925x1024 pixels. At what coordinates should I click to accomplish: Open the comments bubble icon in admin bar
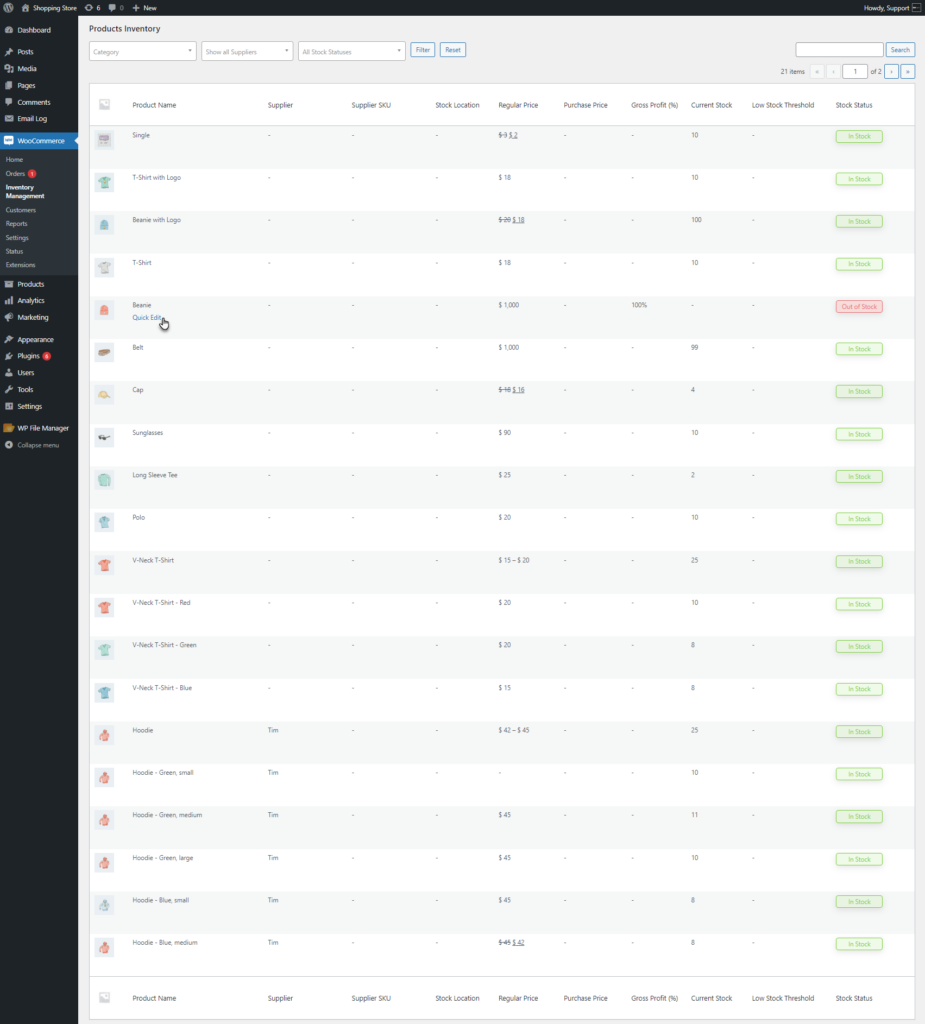point(112,8)
